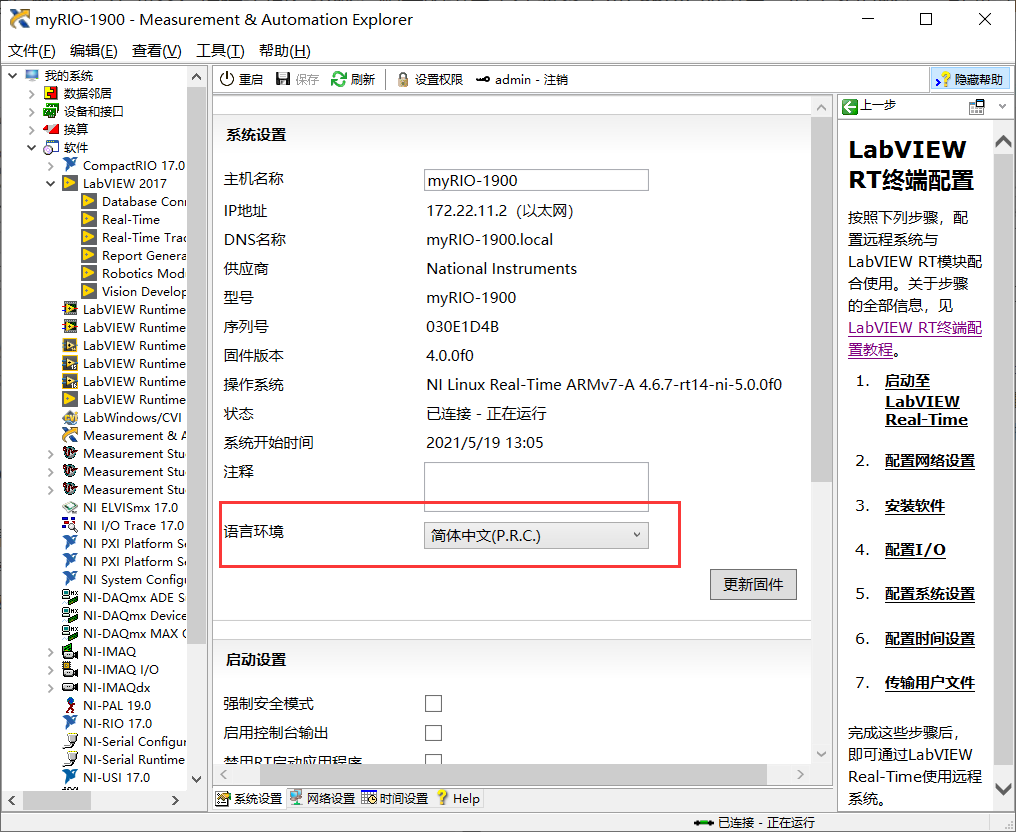Enable 强制安全模式 checkbox
This screenshot has width=1016, height=832.
click(x=433, y=703)
